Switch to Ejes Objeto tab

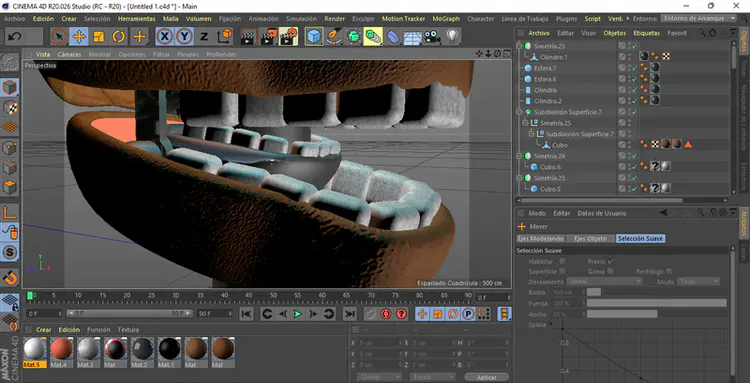pos(590,239)
